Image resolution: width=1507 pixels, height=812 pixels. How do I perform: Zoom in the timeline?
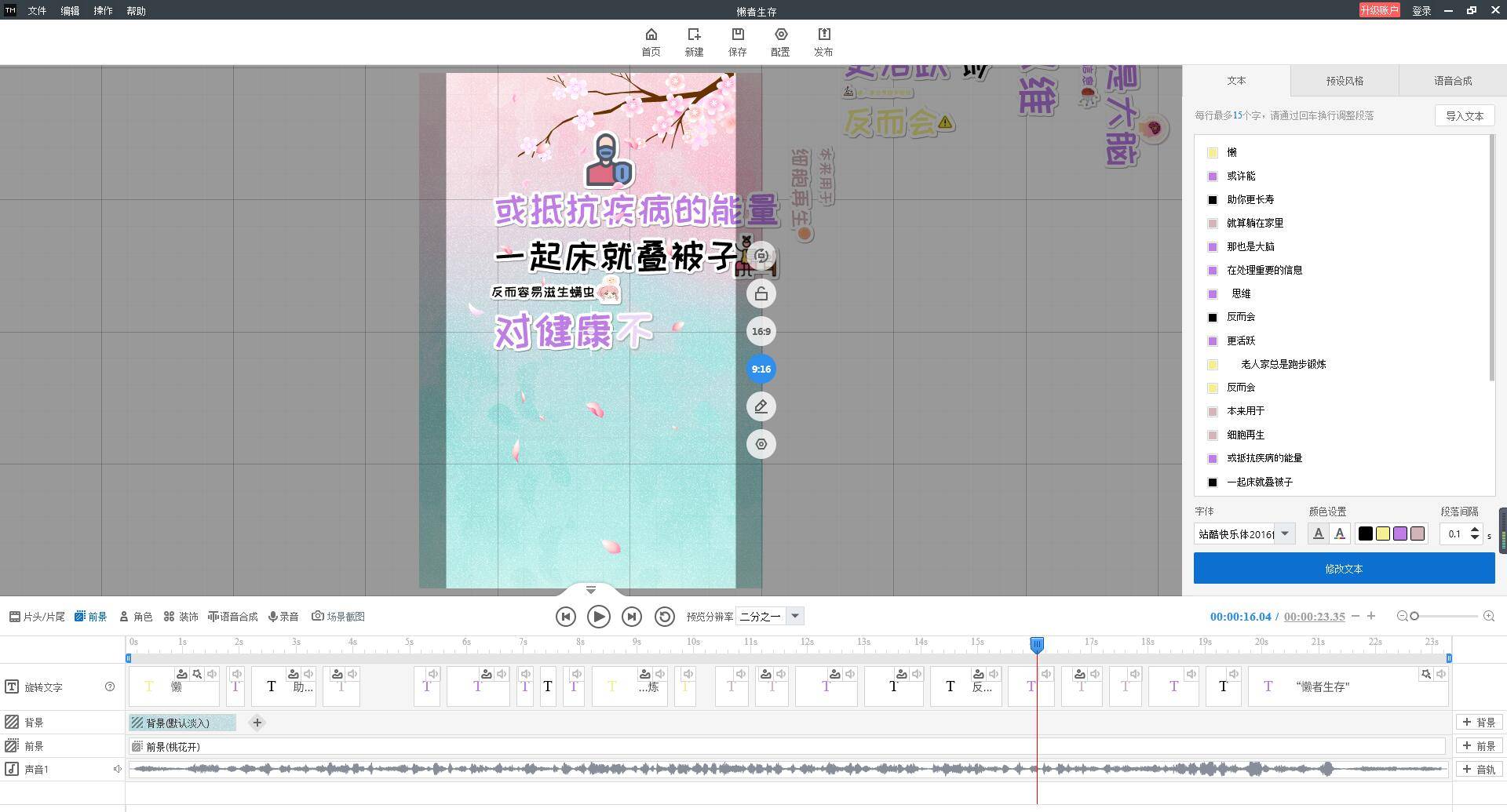pos(1488,616)
